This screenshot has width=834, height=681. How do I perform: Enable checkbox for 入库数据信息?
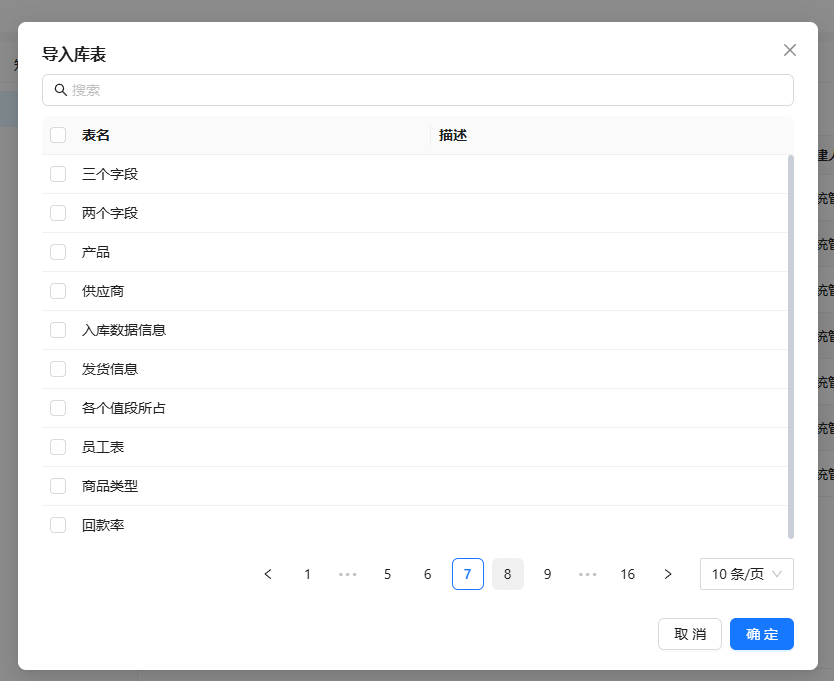pyautogui.click(x=58, y=330)
